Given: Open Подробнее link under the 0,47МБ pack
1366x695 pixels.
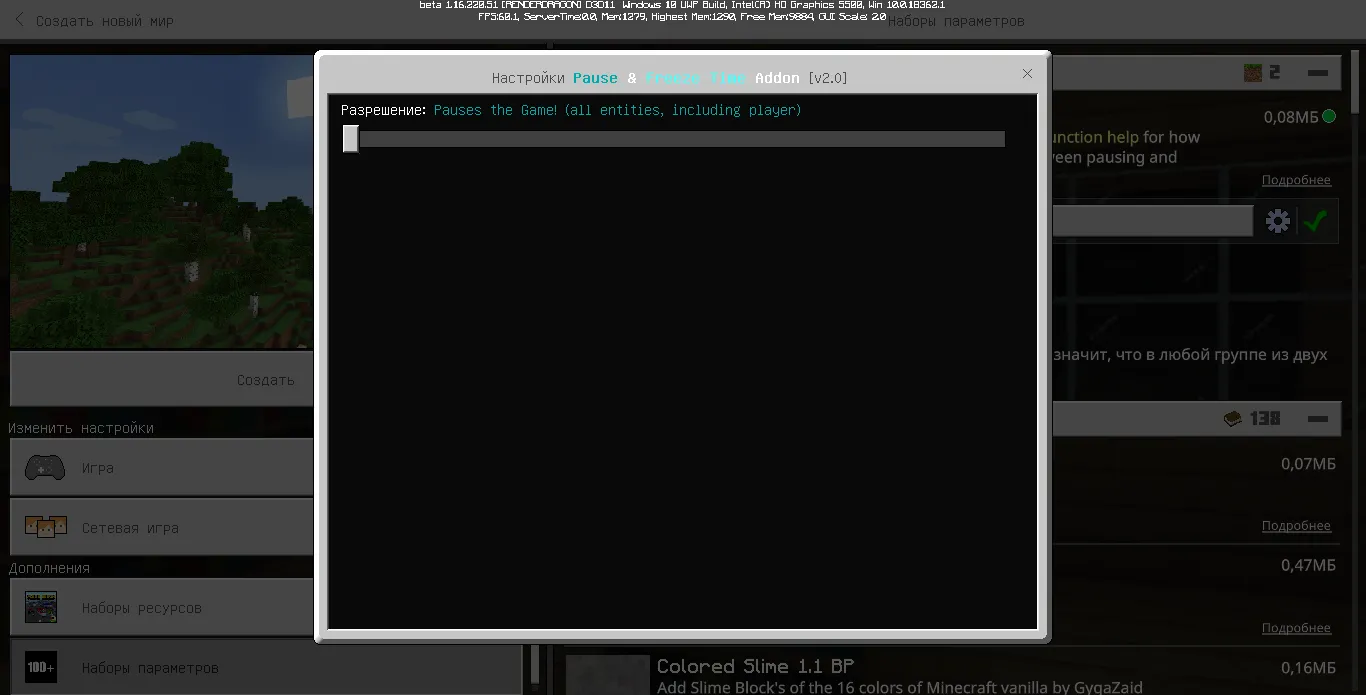Looking at the screenshot, I should click(x=1296, y=628).
